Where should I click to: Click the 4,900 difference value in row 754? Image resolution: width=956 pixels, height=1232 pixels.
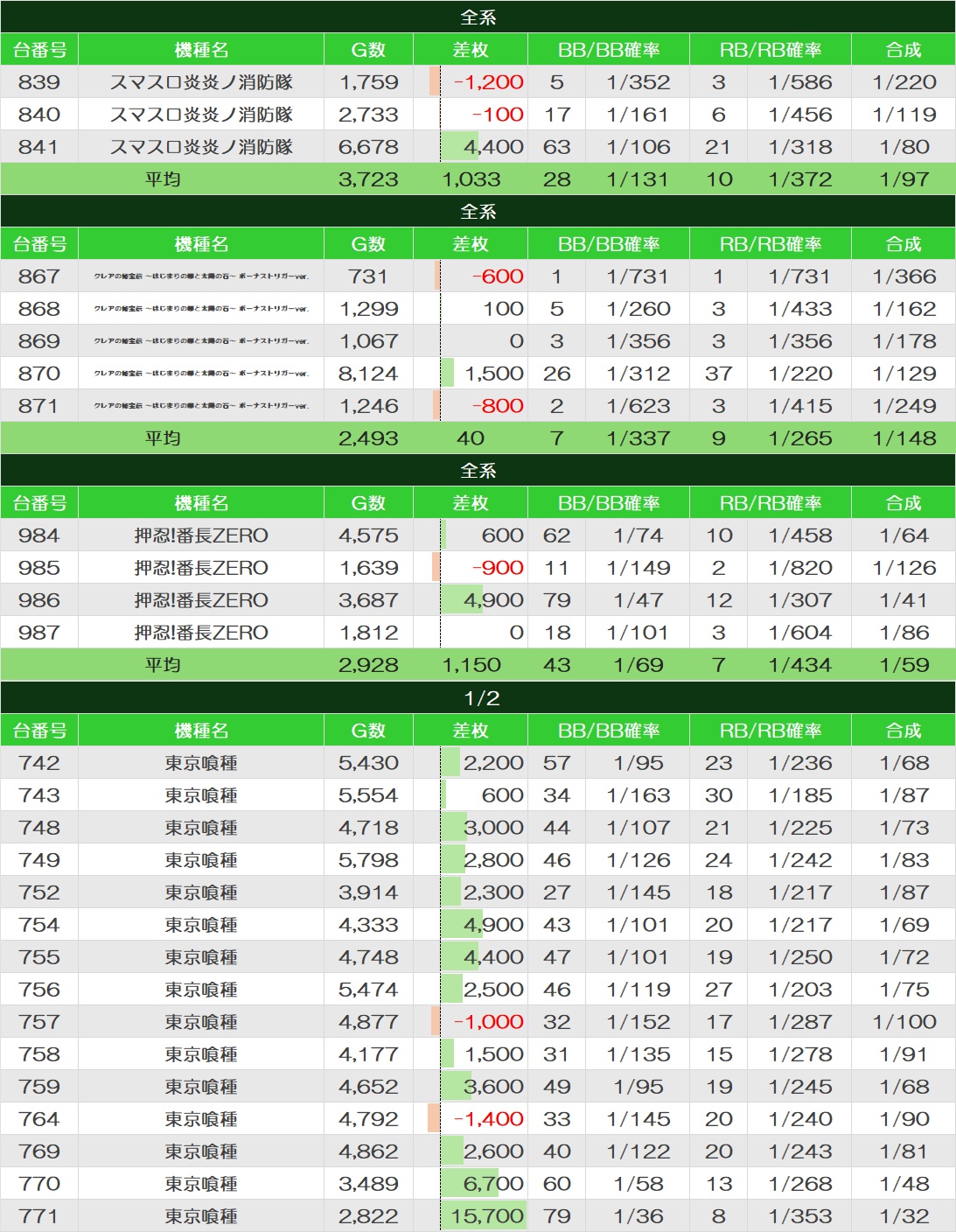pos(493,925)
